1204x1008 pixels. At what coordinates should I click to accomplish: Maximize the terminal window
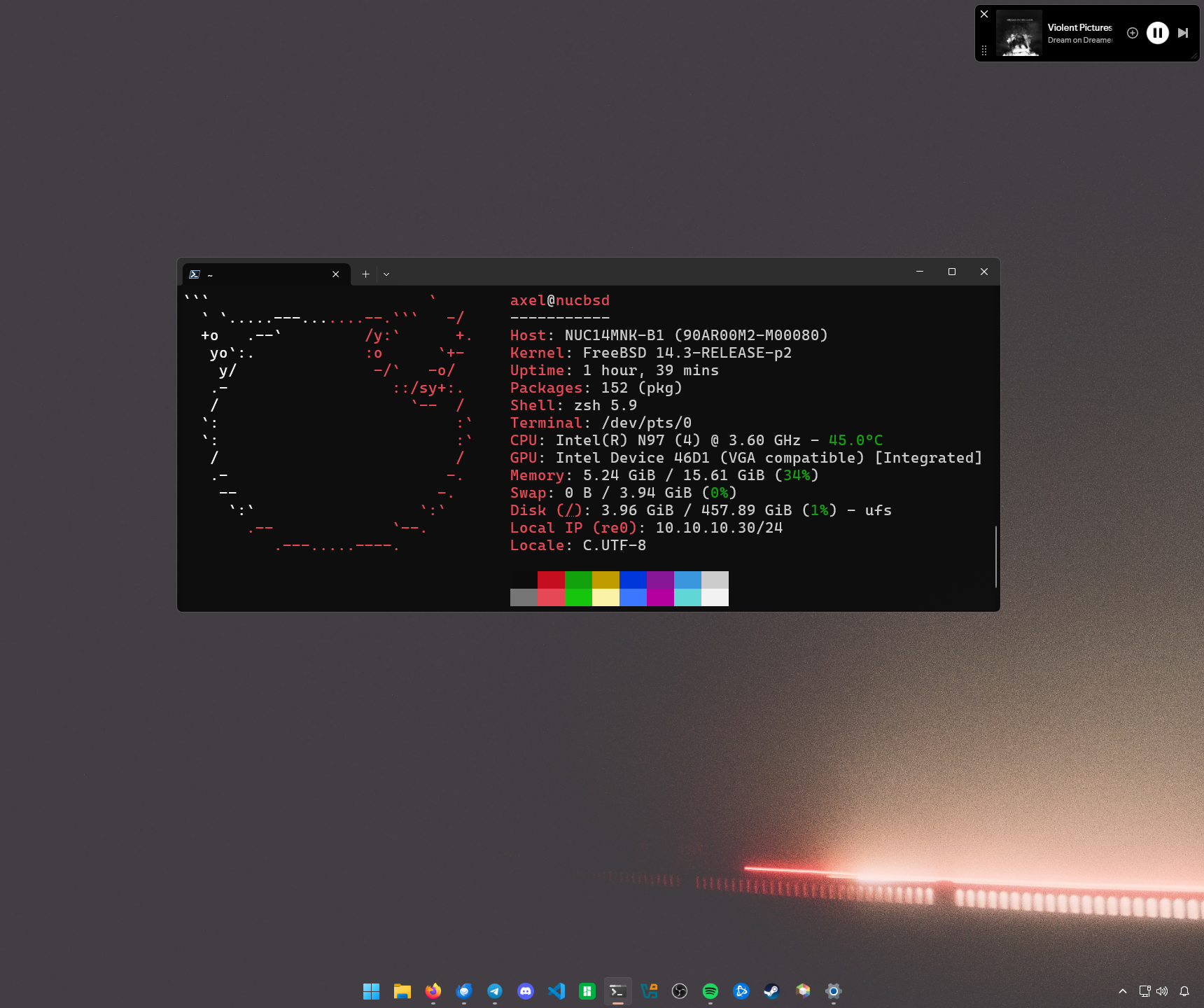(x=952, y=272)
